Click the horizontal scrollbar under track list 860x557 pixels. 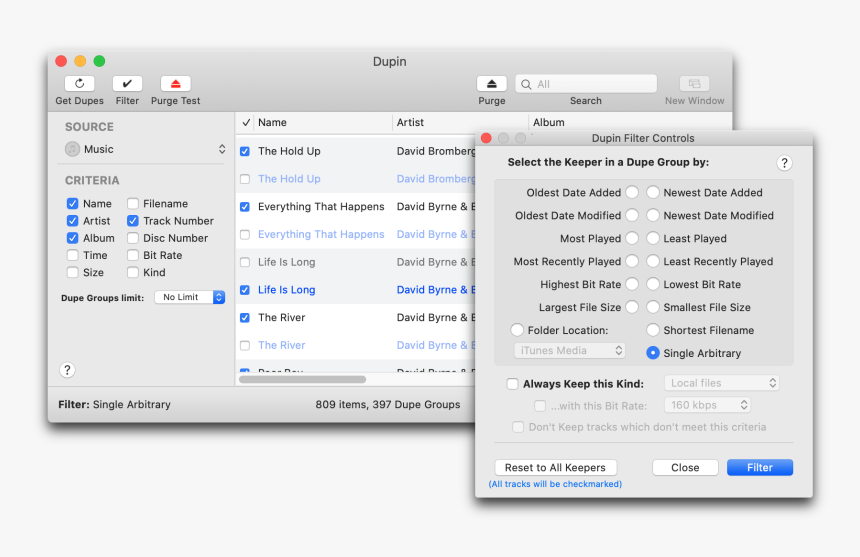coord(302,379)
